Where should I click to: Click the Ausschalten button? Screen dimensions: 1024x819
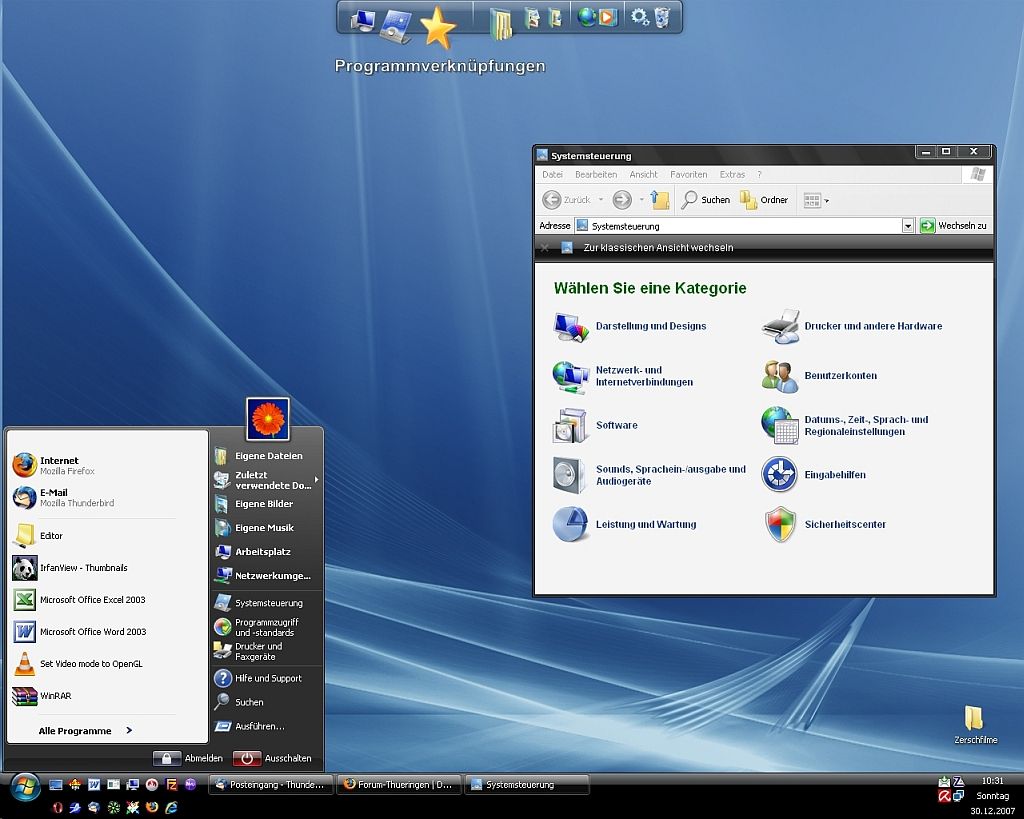coord(272,758)
